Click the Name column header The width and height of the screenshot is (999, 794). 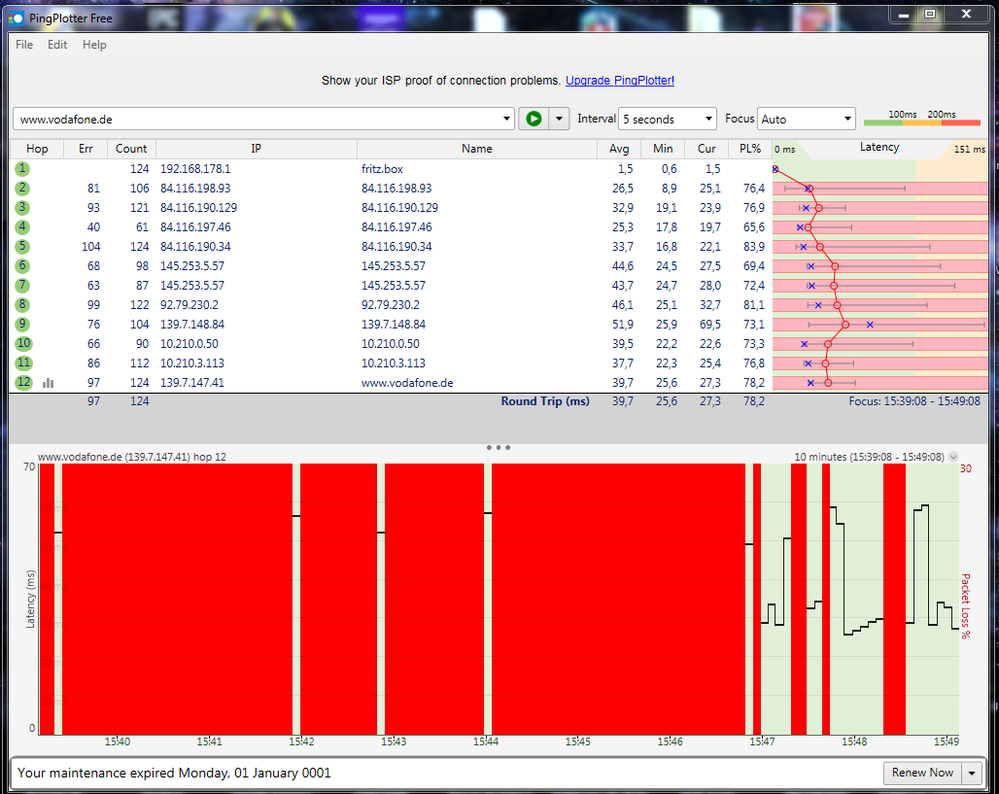pyautogui.click(x=477, y=148)
